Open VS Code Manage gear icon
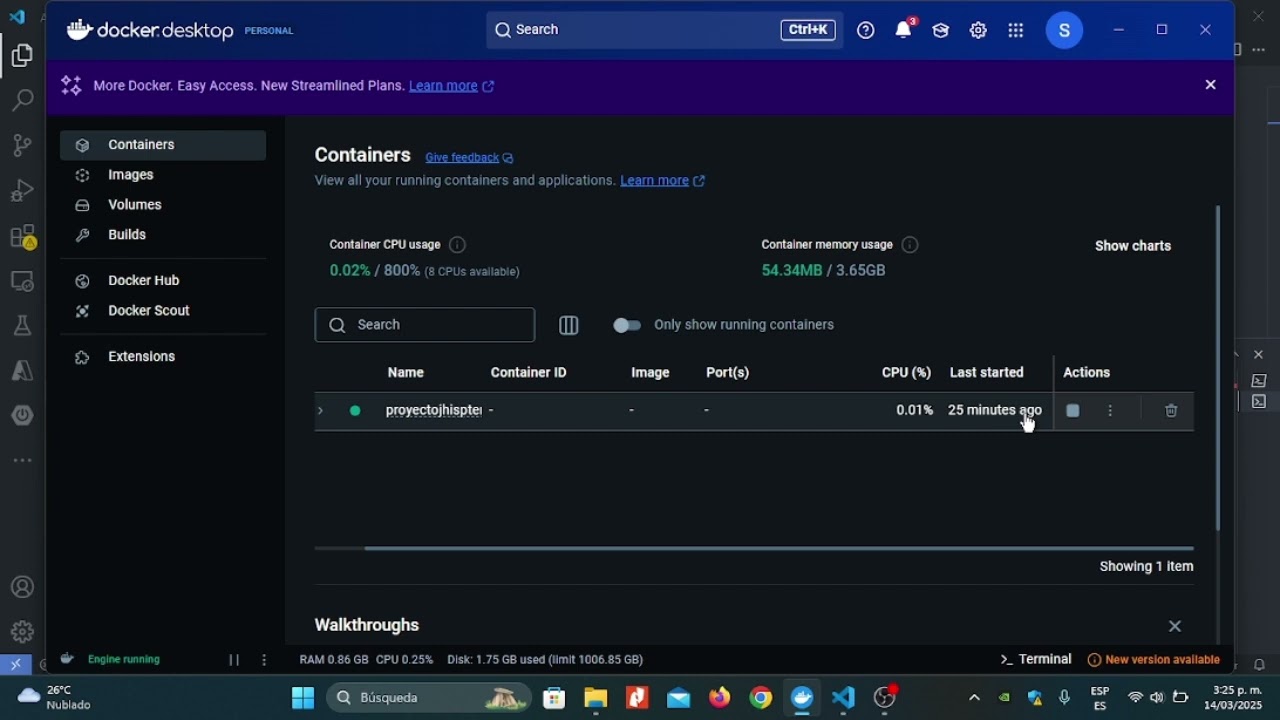This screenshot has height=720, width=1280. point(22,632)
